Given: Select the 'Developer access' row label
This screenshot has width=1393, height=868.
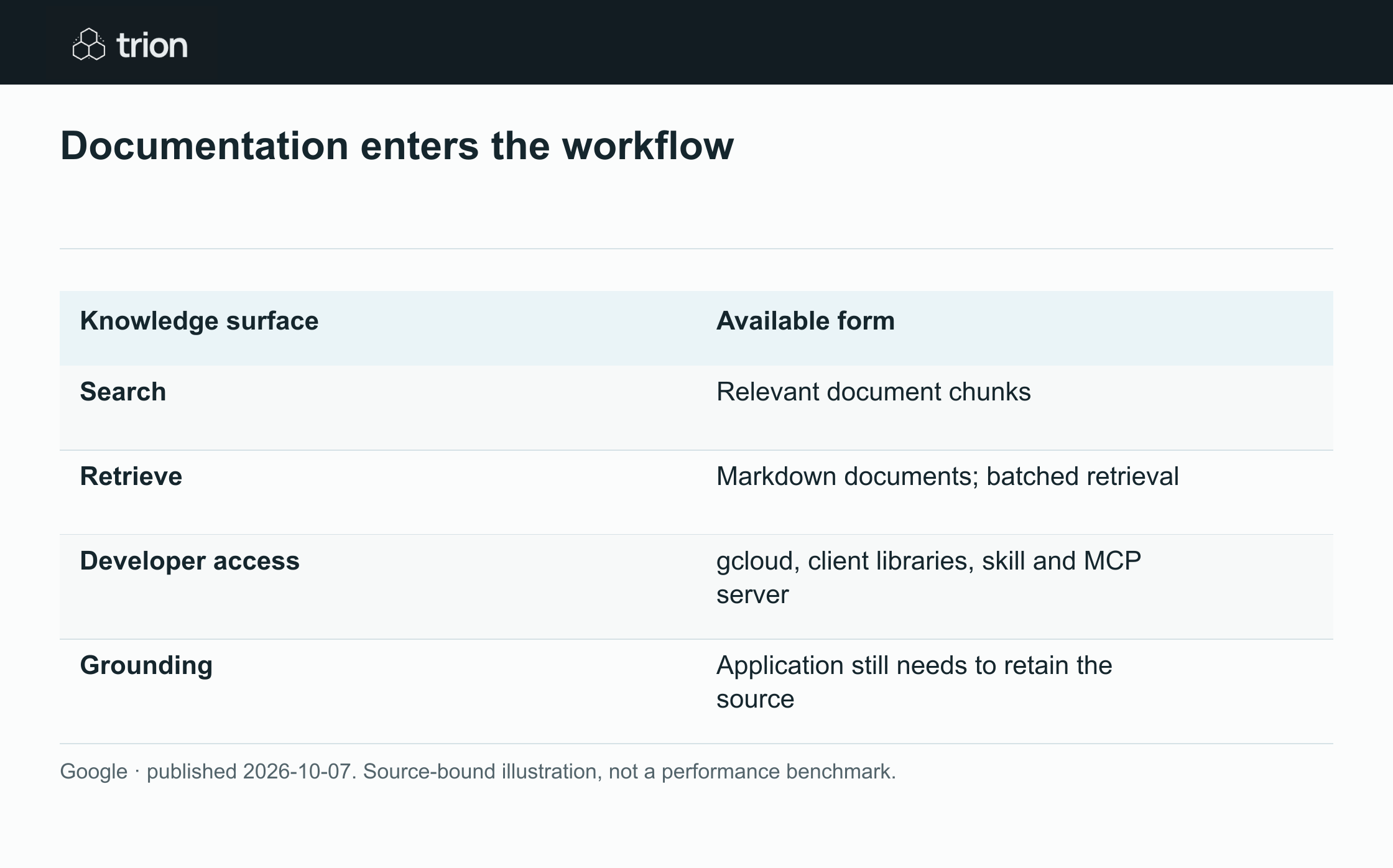Looking at the screenshot, I should click(190, 561).
